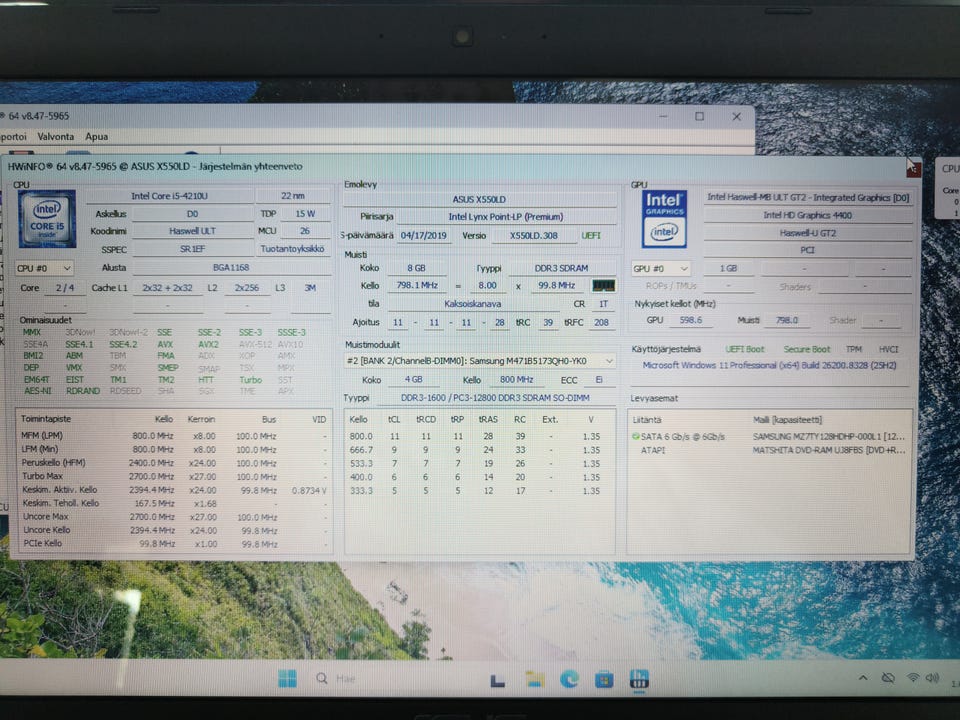960x720 pixels.
Task: Click the module size 4 GB value
Action: [414, 380]
